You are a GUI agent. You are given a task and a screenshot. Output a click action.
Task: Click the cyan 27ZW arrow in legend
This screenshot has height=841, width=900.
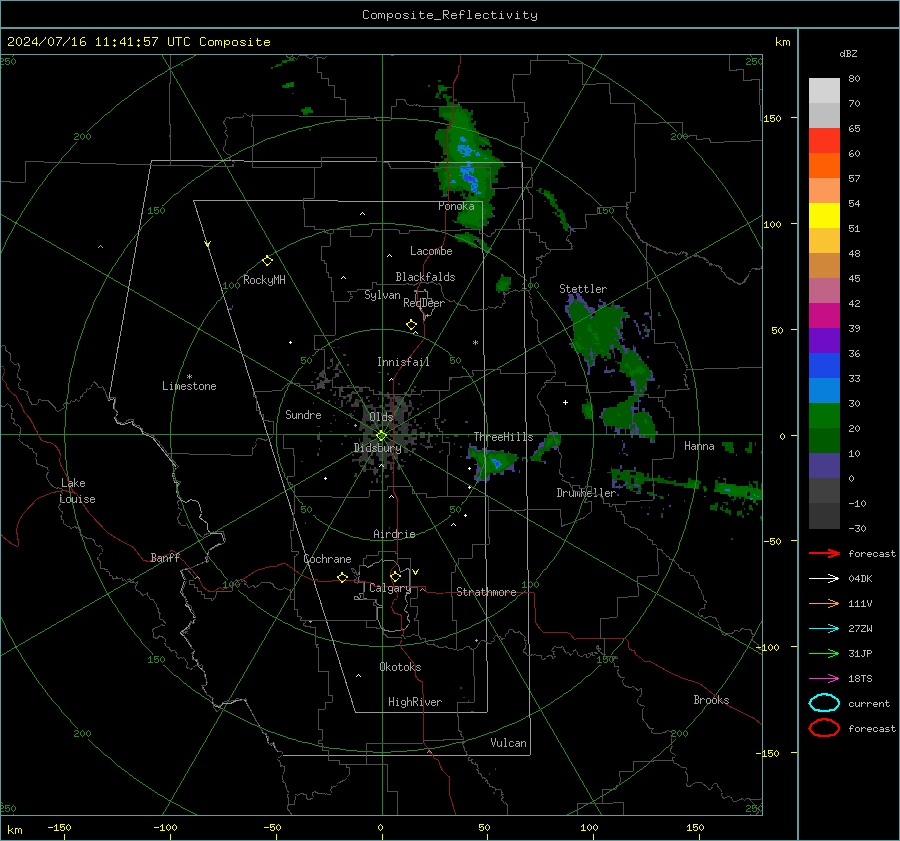point(824,629)
